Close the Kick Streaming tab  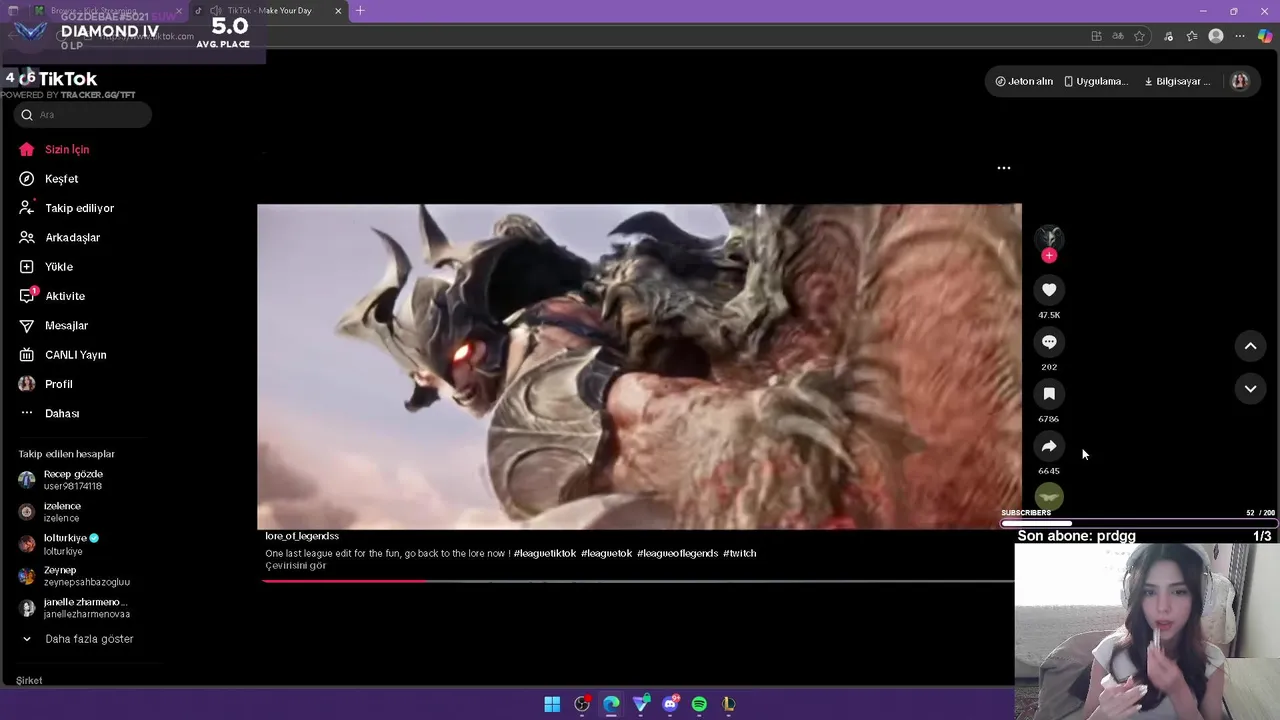click(179, 11)
